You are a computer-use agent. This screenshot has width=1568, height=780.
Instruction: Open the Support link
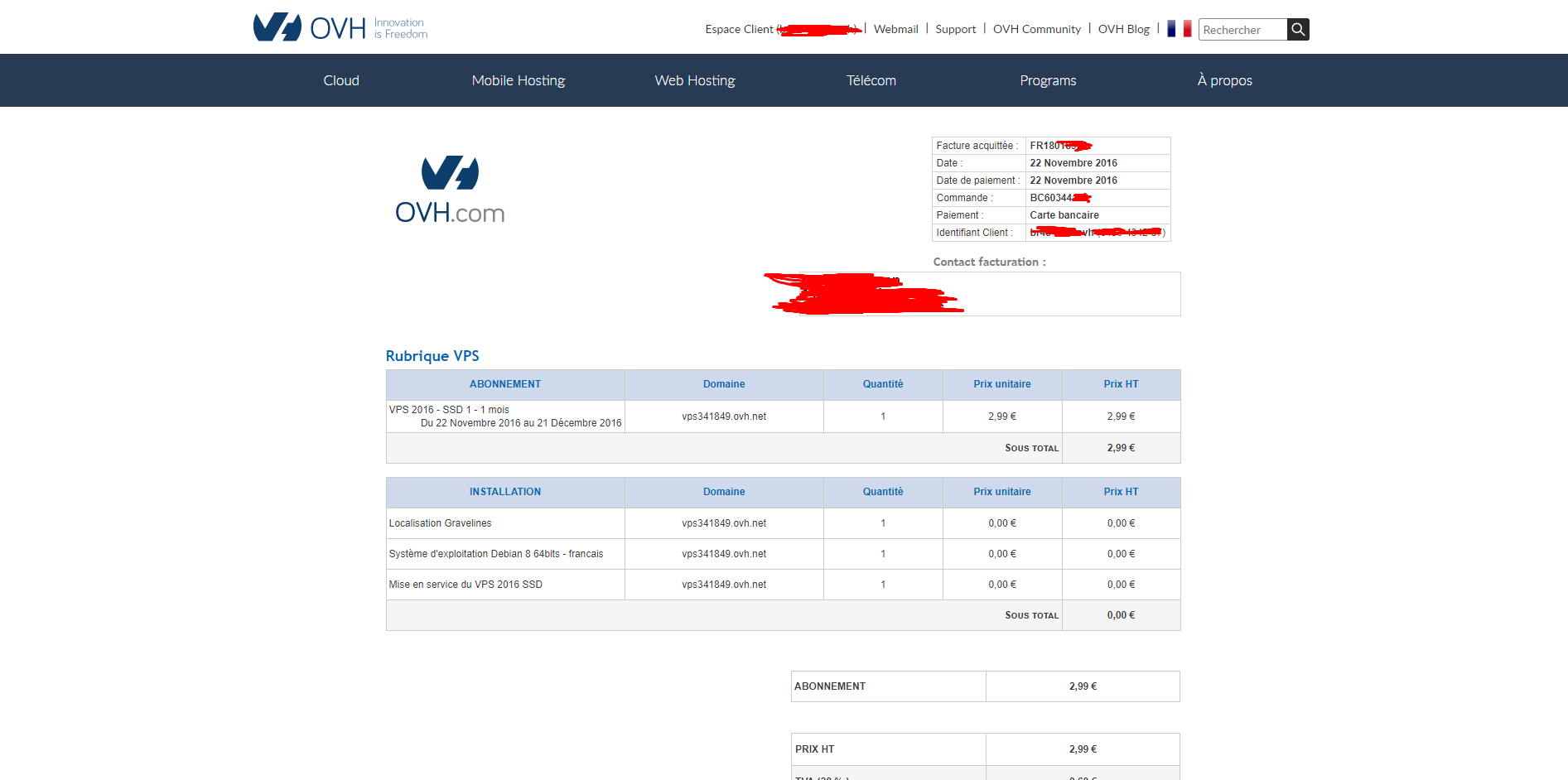(956, 29)
